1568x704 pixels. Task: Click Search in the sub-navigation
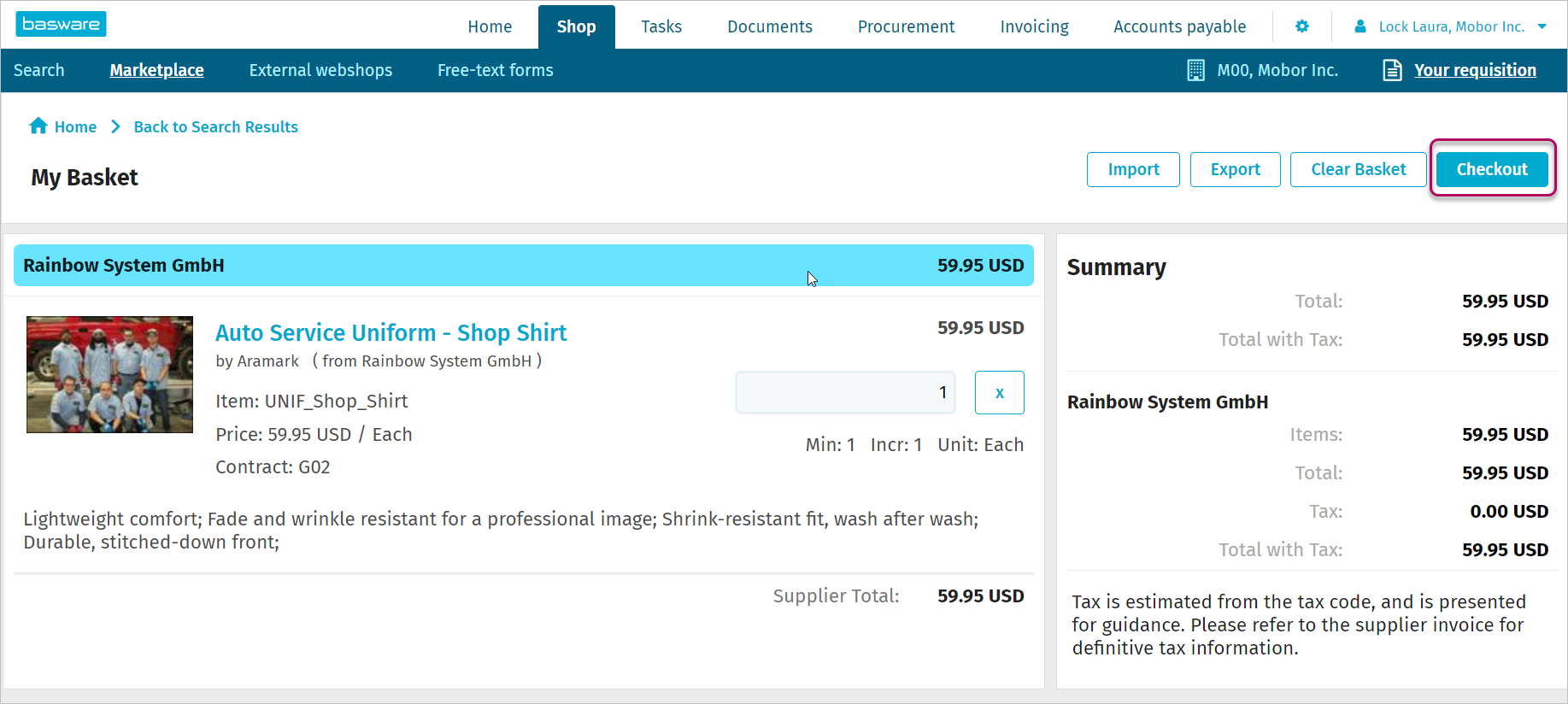coord(39,70)
